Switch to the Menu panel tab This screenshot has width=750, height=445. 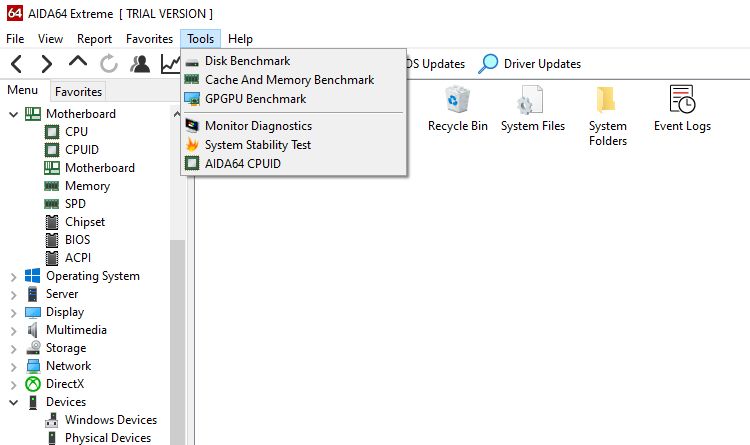[22, 90]
